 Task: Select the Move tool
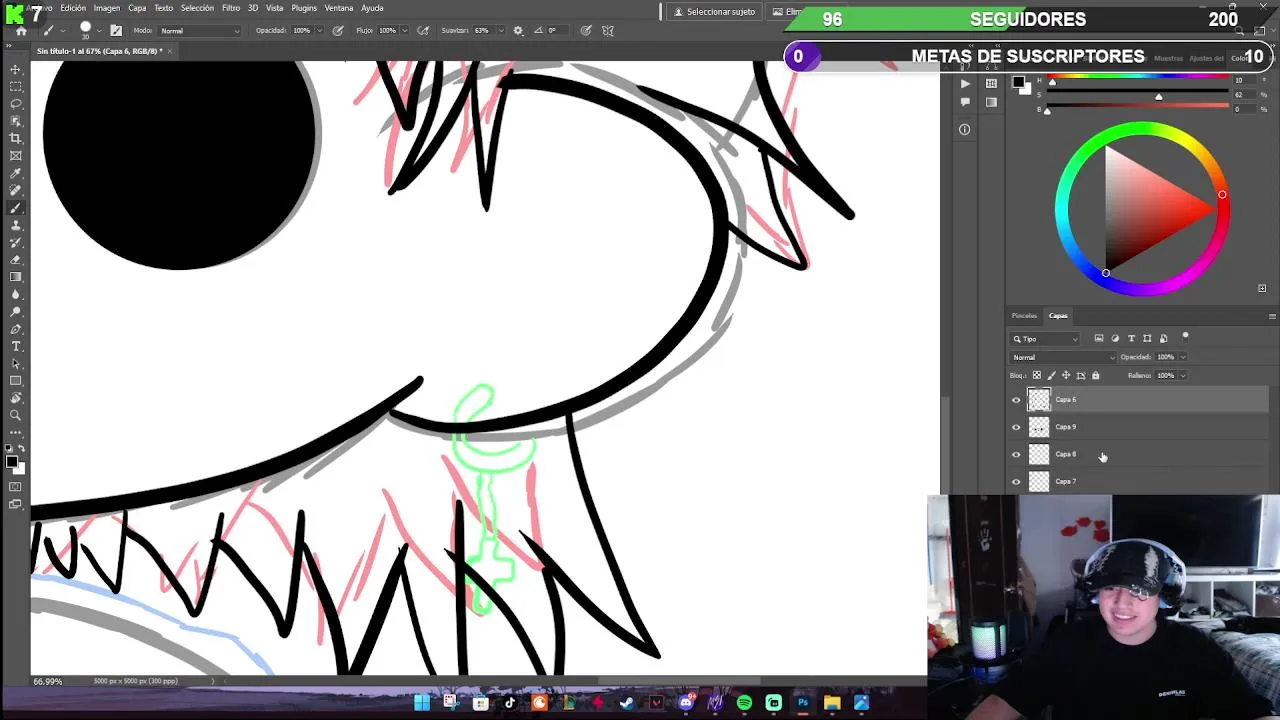click(15, 69)
